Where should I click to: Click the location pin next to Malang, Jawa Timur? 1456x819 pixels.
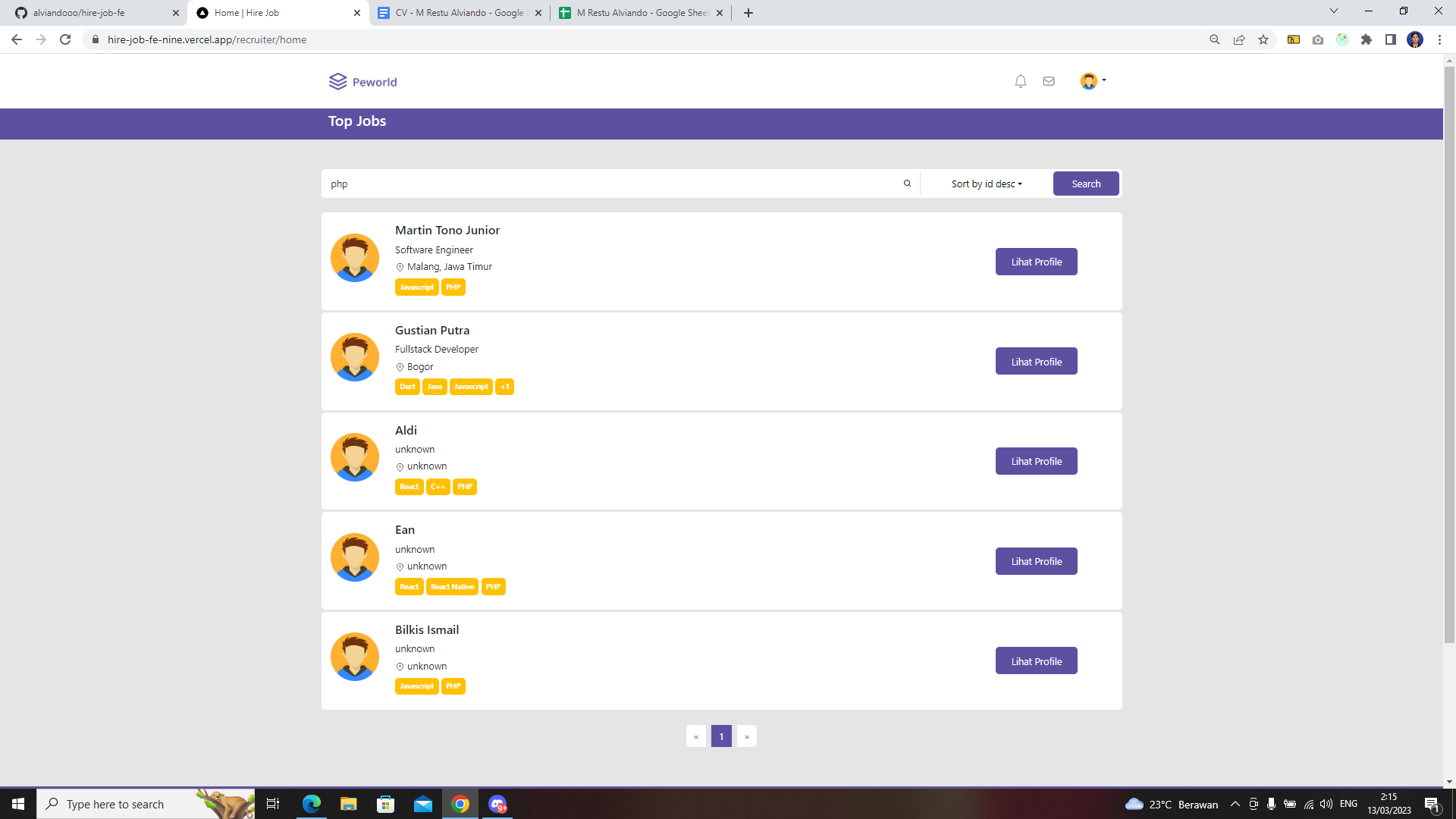400,267
